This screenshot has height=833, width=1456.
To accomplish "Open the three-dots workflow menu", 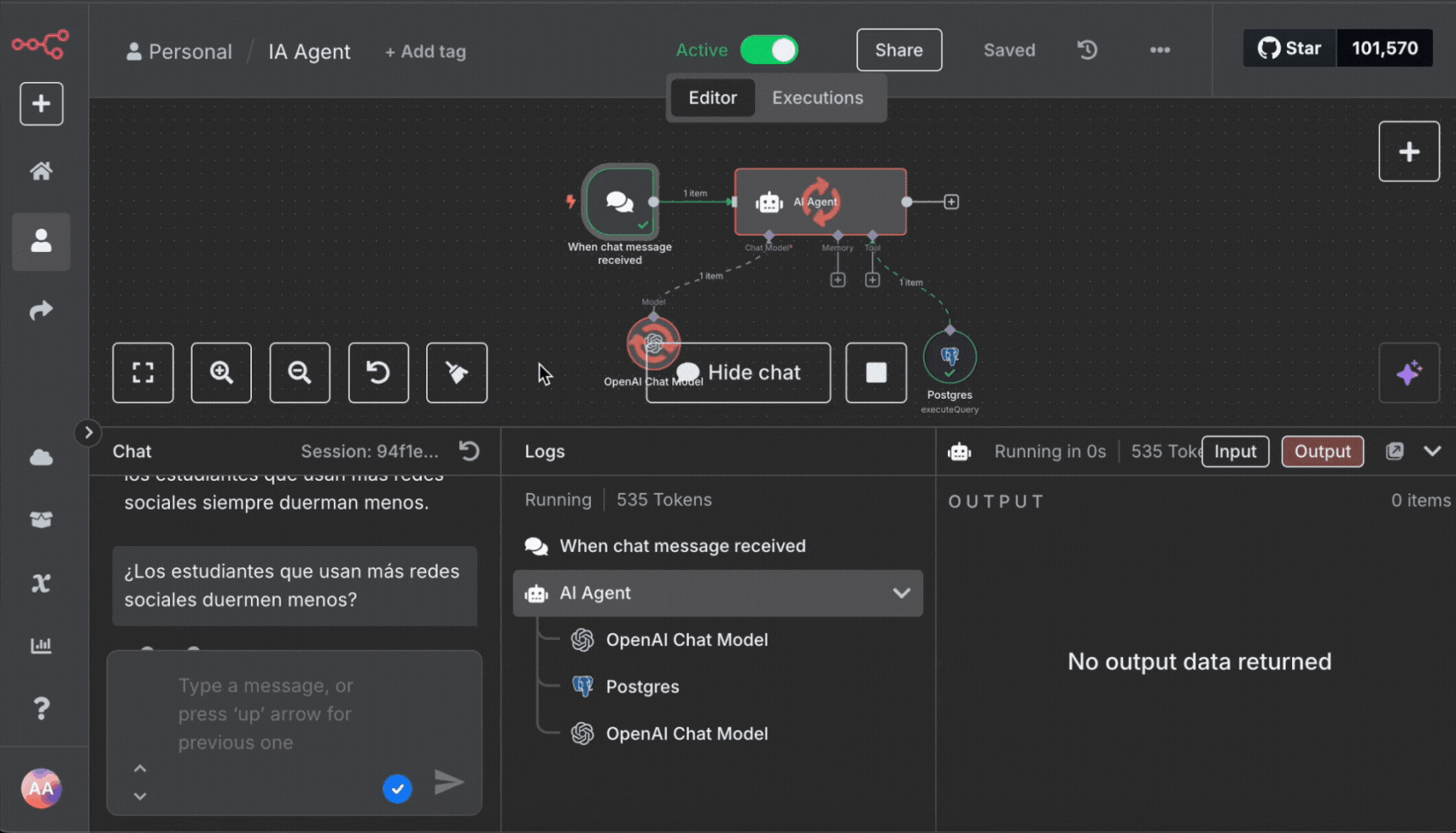I will pyautogui.click(x=1160, y=50).
